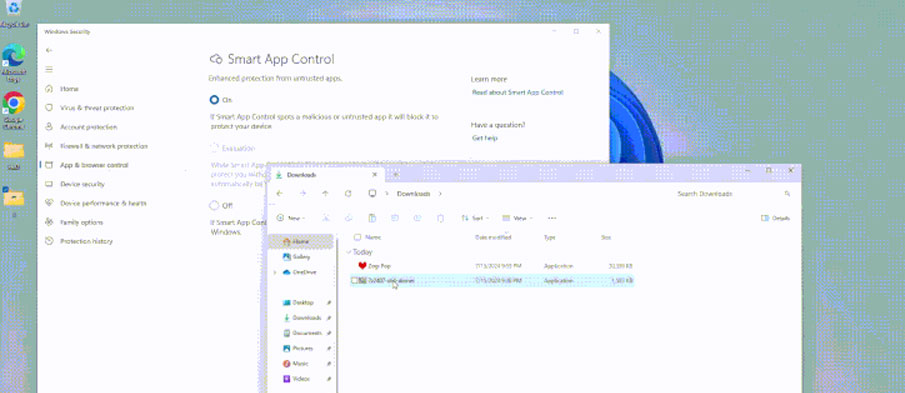Image resolution: width=905 pixels, height=393 pixels.
Task: Go back in Windows Security
Action: pos(49,50)
